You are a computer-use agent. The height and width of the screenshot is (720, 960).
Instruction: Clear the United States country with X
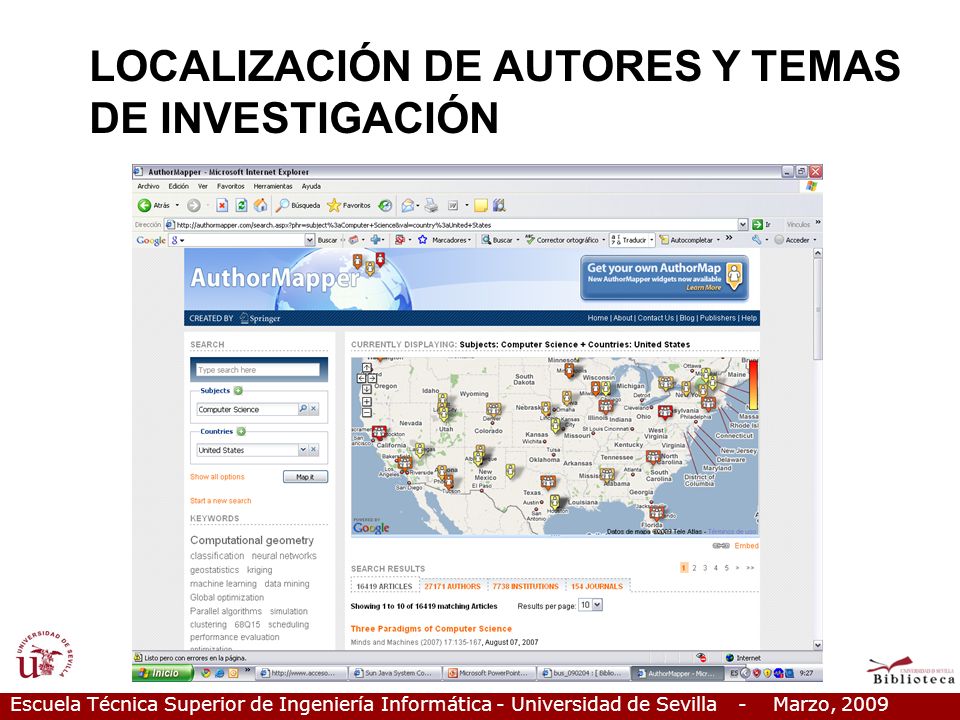[x=313, y=450]
